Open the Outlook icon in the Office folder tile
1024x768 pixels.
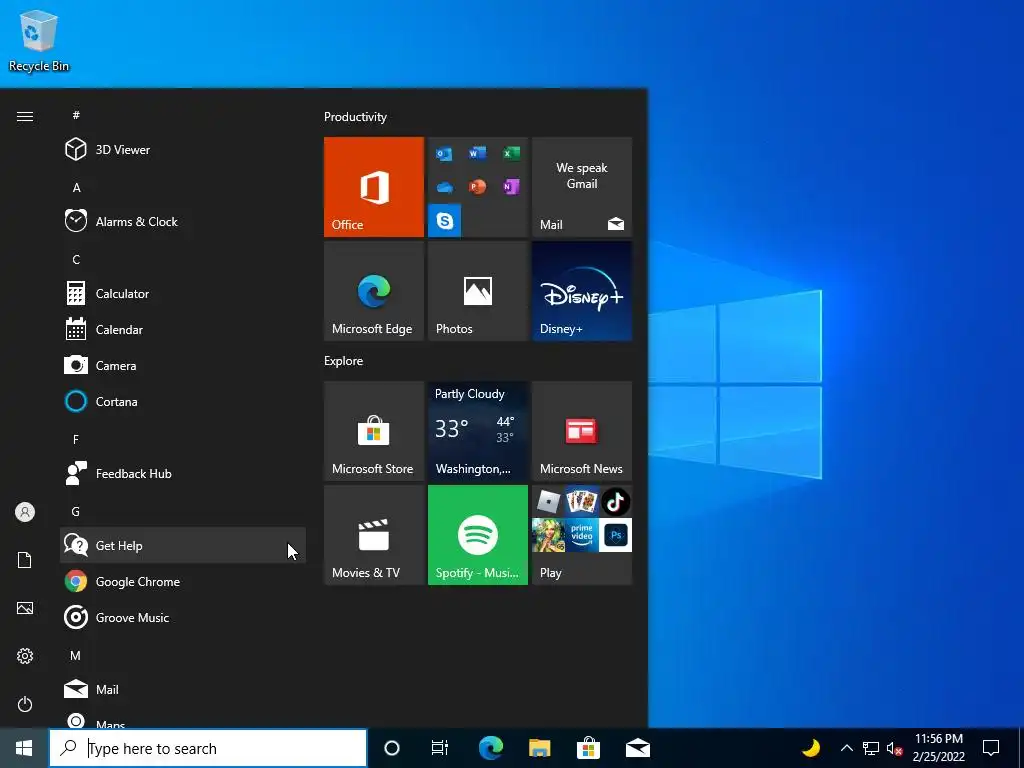tap(444, 154)
